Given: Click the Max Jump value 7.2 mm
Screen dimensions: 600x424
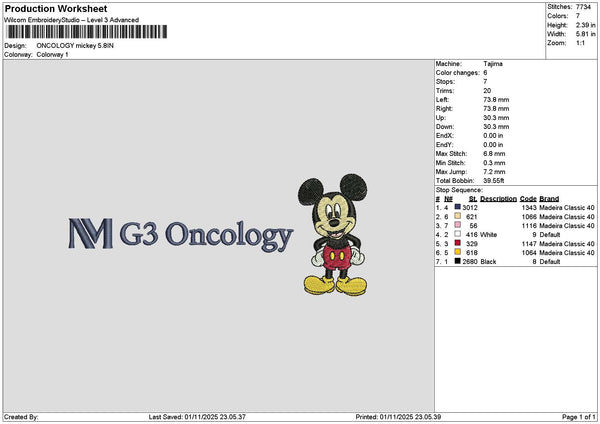Looking at the screenshot, I should tap(494, 172).
